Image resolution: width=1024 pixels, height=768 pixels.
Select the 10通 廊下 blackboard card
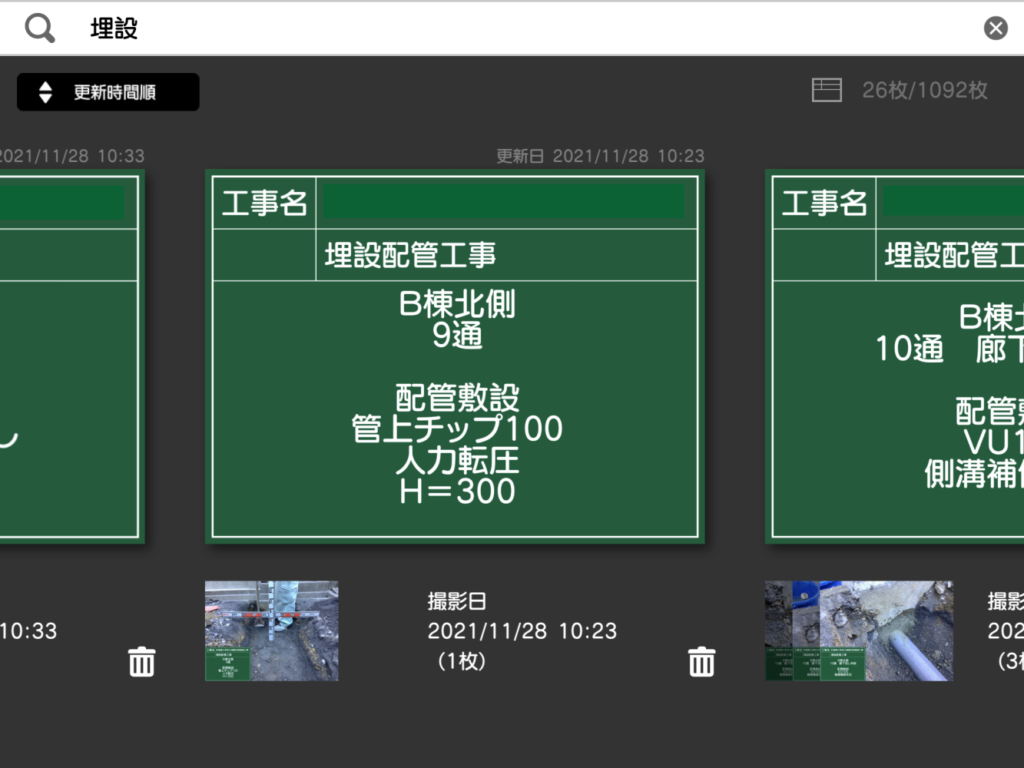coord(895,357)
